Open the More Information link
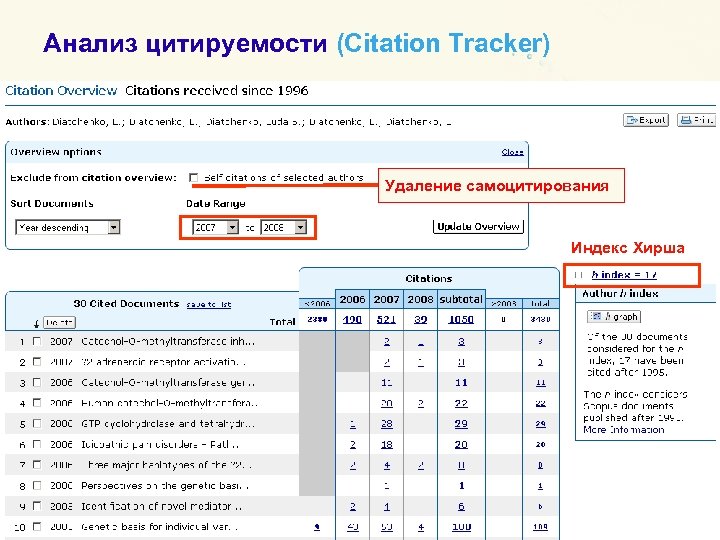The height and width of the screenshot is (540, 720). point(624,430)
